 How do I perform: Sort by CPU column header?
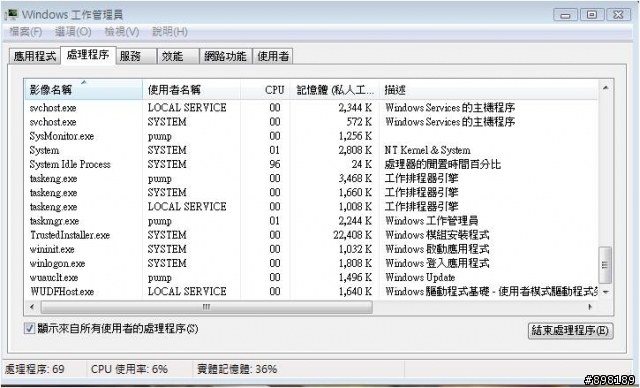pos(265,90)
